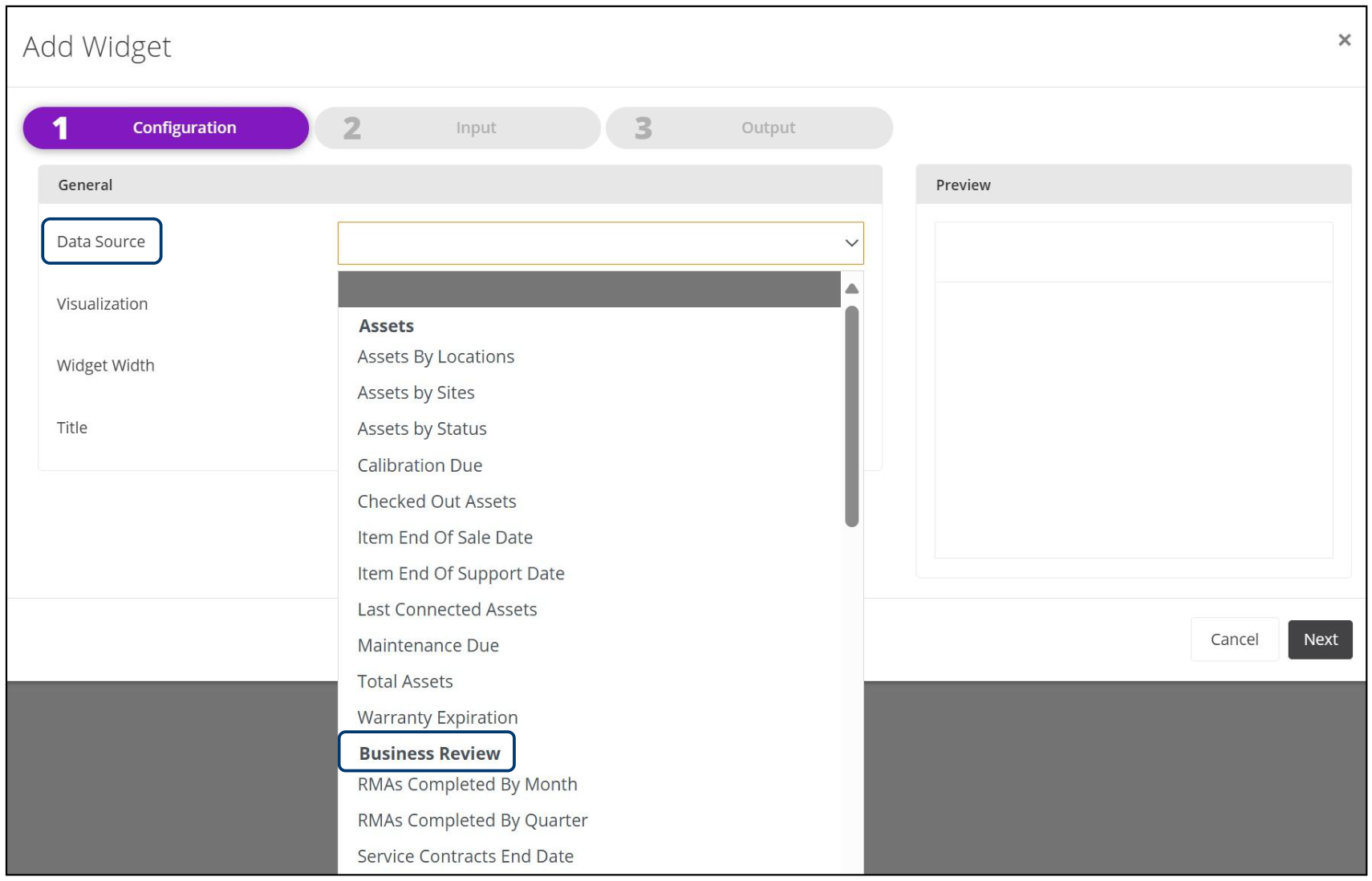Click the Next button
1372x881 pixels.
(x=1320, y=639)
